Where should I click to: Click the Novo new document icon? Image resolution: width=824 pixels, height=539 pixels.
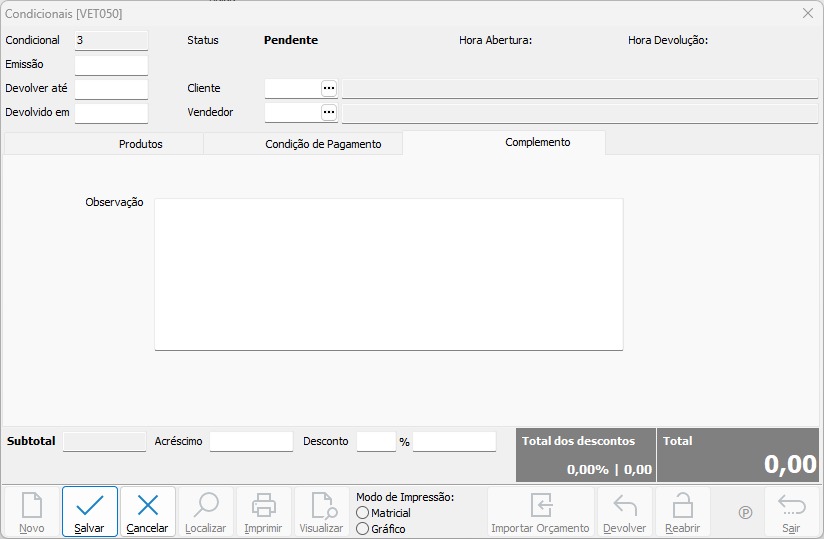[x=32, y=511]
